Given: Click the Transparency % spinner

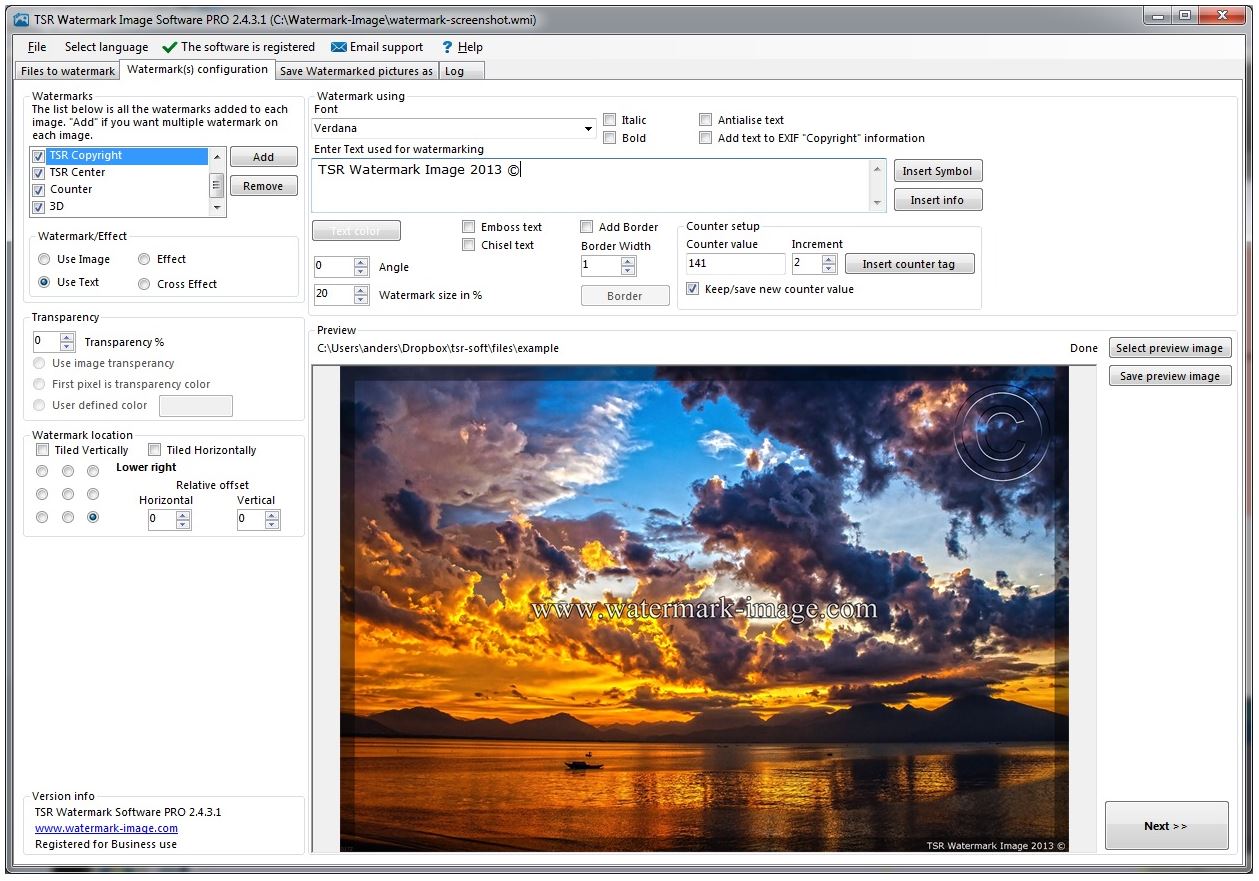Looking at the screenshot, I should pyautogui.click(x=54, y=341).
